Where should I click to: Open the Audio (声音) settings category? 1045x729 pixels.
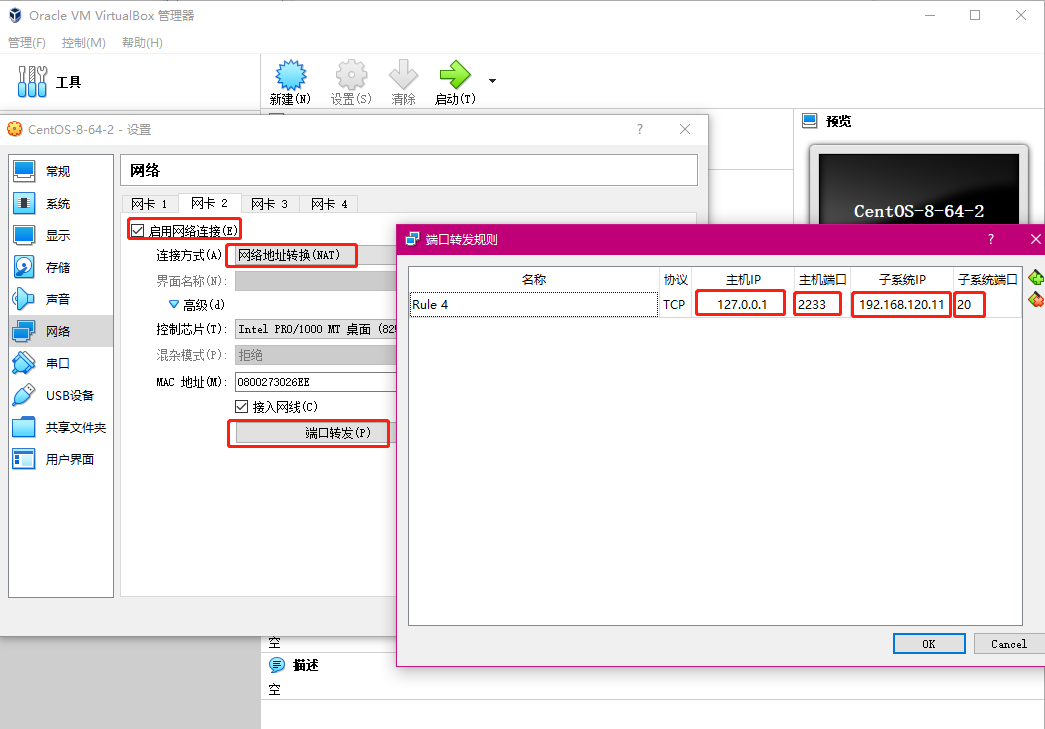coord(61,299)
